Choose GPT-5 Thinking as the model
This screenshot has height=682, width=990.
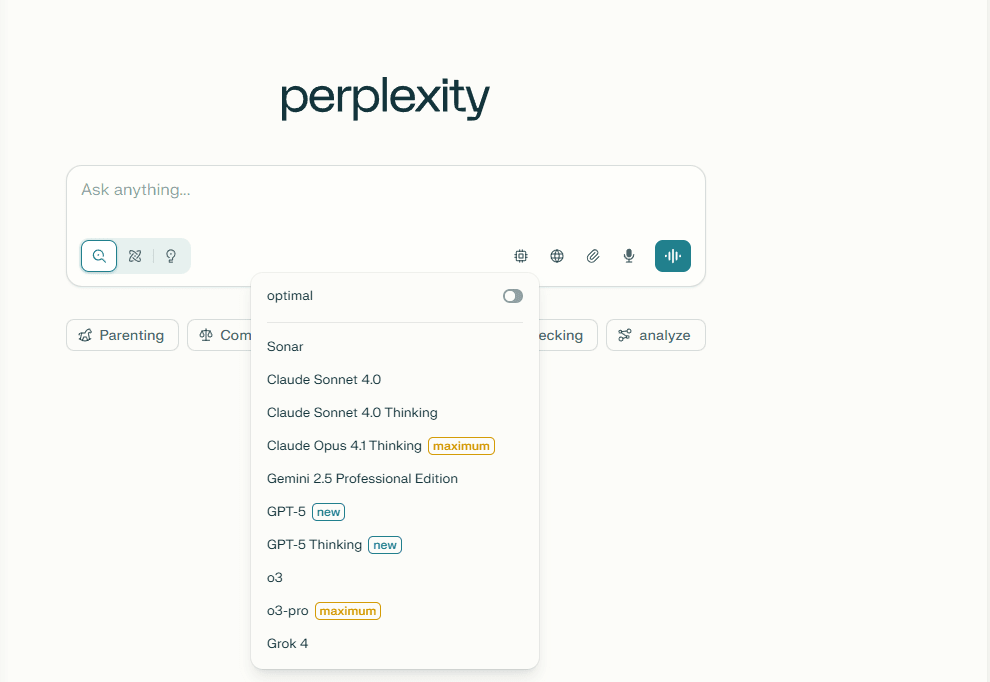pyautogui.click(x=314, y=544)
